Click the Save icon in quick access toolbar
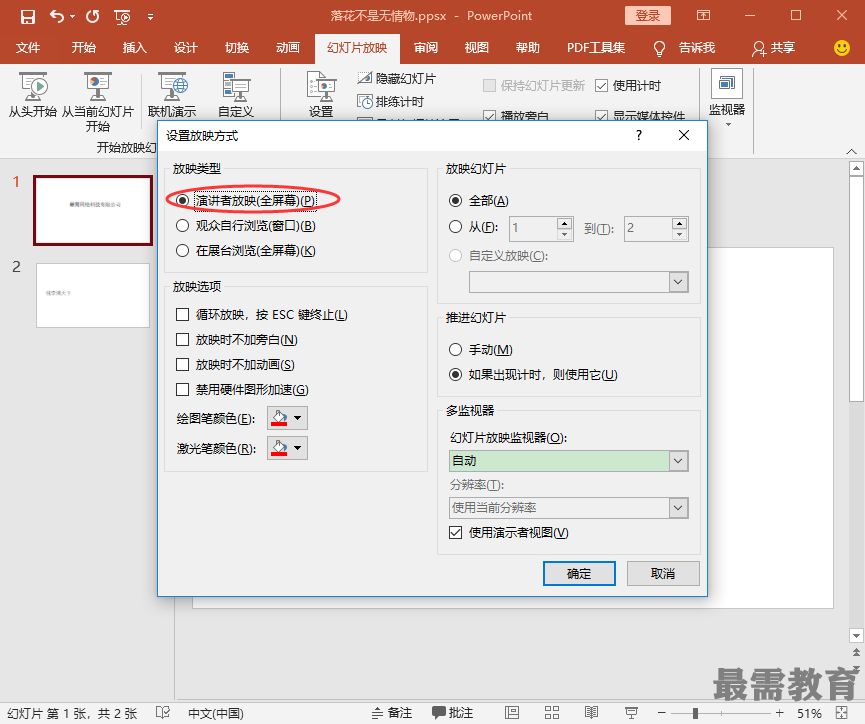This screenshot has height=724, width=865. click(x=28, y=17)
